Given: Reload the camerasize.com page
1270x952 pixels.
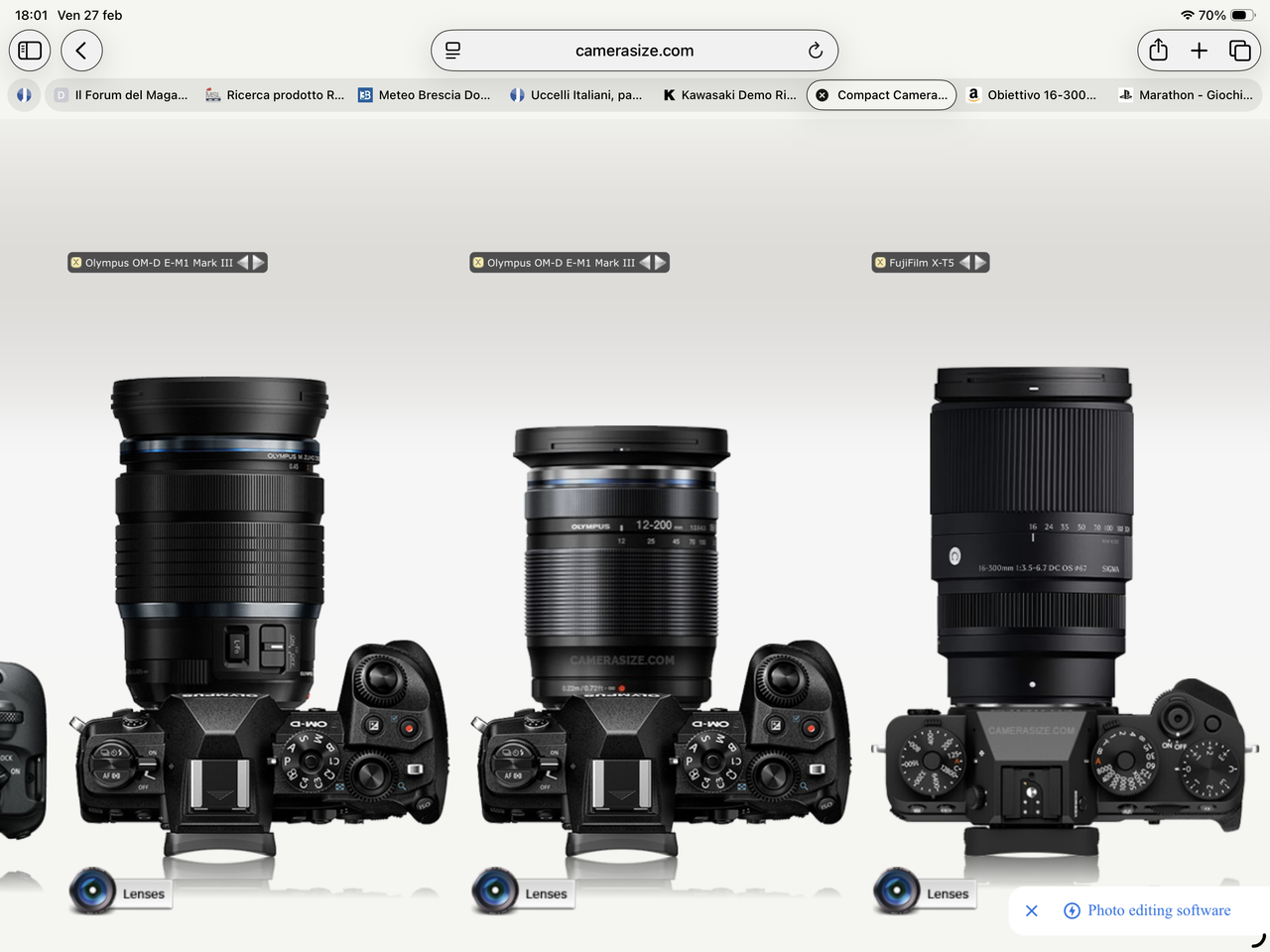Looking at the screenshot, I should [x=815, y=51].
